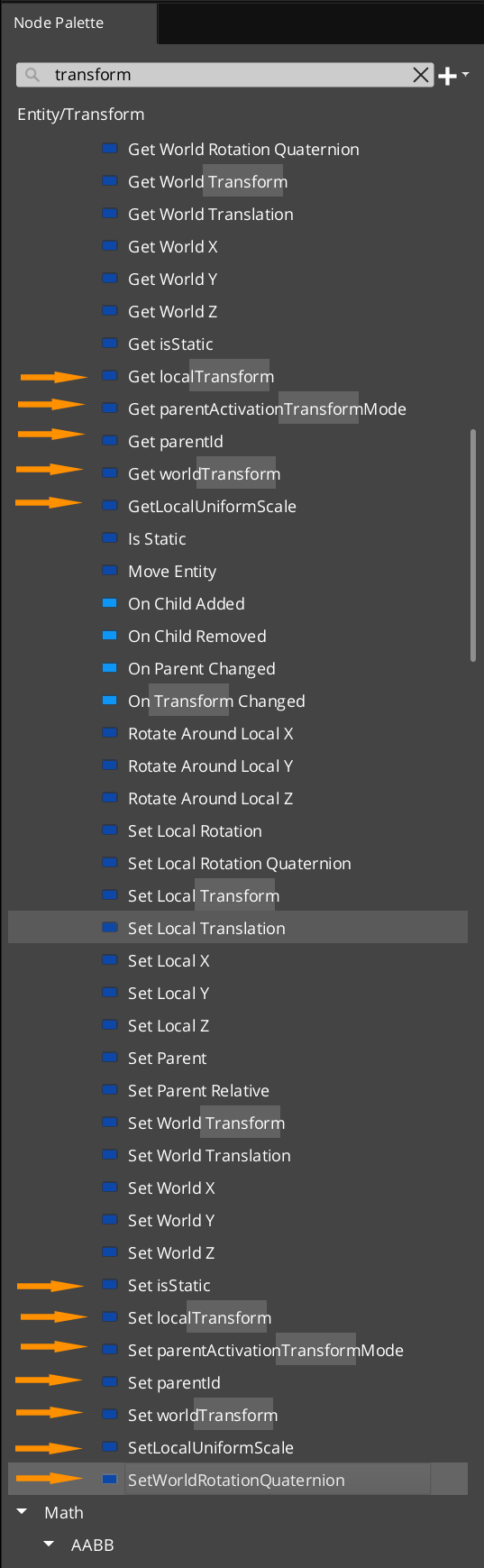The width and height of the screenshot is (484, 1568).
Task: Click the transform search input field
Action: coord(225,75)
